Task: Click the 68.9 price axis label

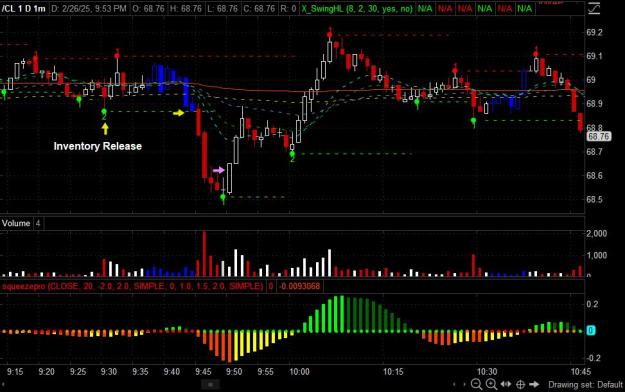Action: (594, 104)
